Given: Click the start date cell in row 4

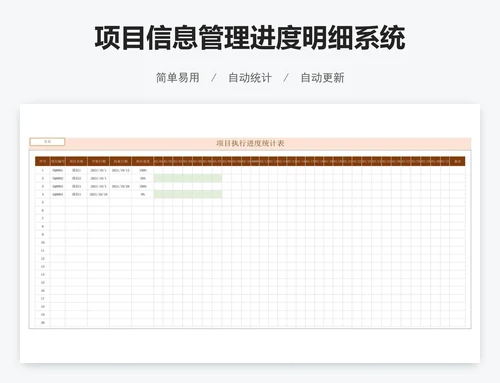Looking at the screenshot, I should [98, 194].
